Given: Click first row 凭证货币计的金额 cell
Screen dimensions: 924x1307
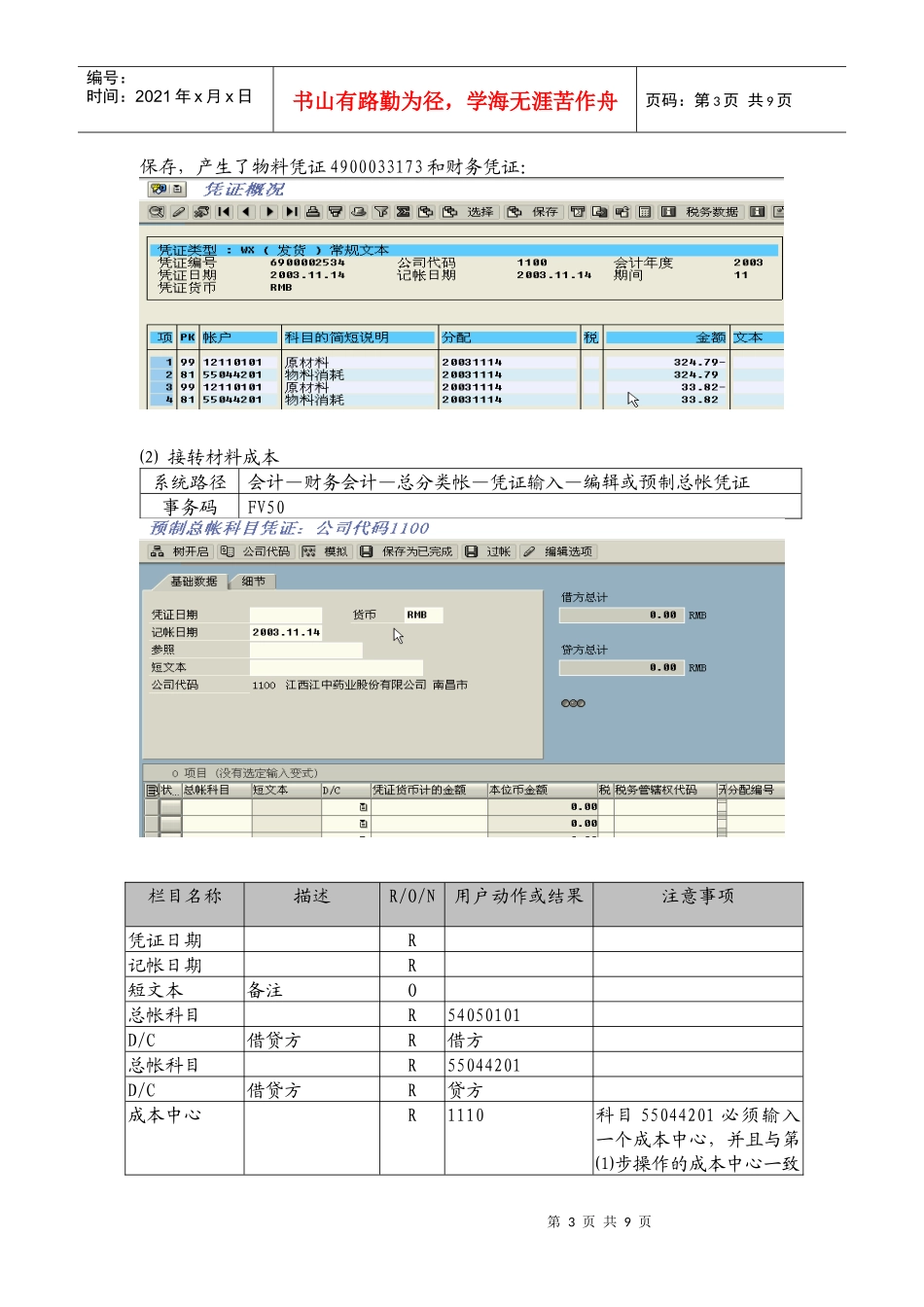Looking at the screenshot, I should point(429,807).
